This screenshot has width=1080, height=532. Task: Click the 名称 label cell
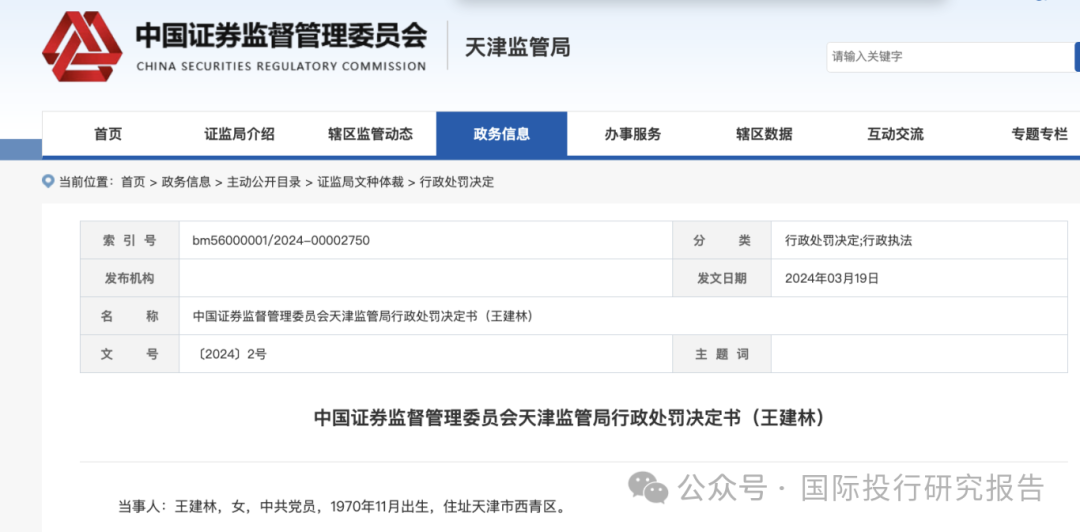pyautogui.click(x=129, y=316)
